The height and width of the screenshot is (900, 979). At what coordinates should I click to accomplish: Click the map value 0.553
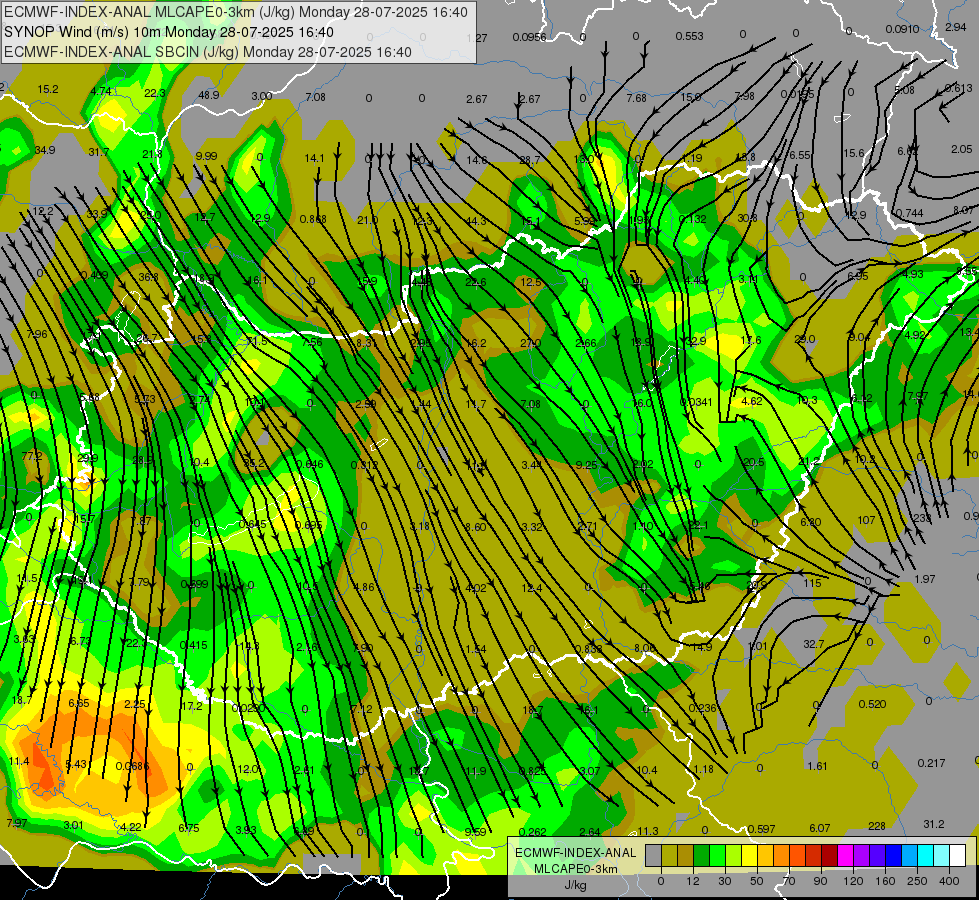tap(689, 36)
